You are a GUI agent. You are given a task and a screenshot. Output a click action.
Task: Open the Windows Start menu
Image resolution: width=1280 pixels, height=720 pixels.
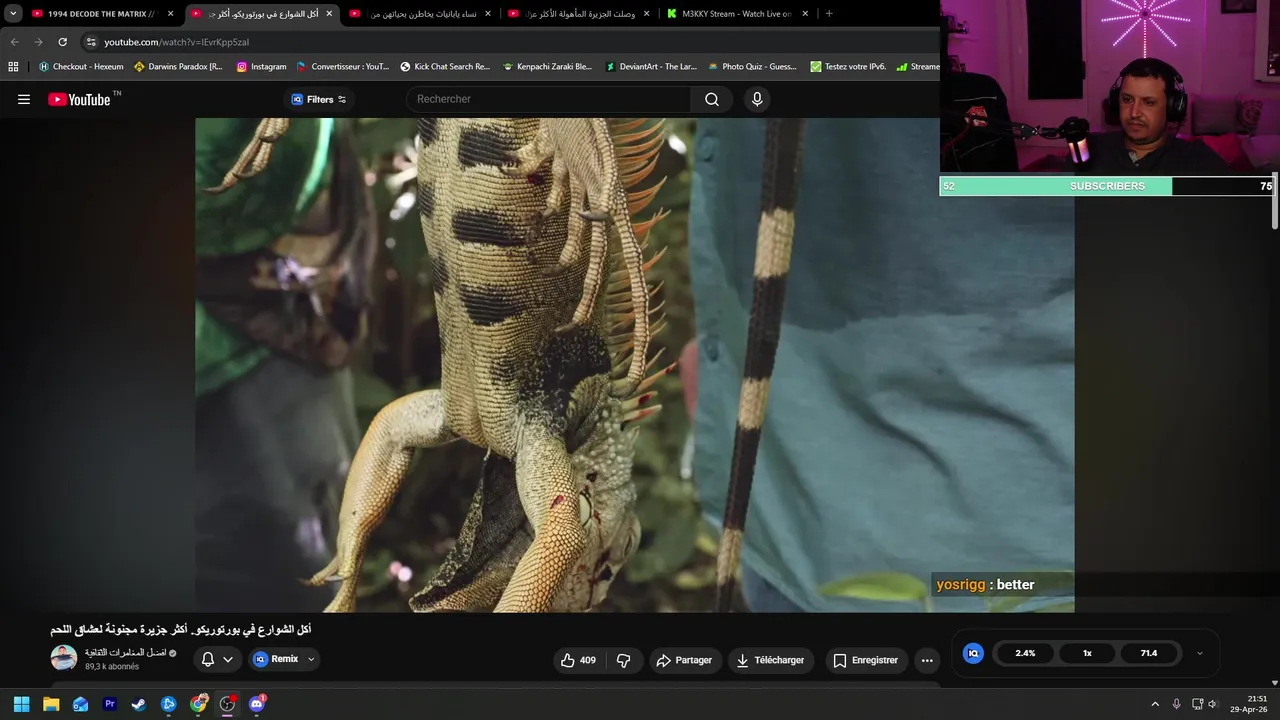[x=21, y=704]
